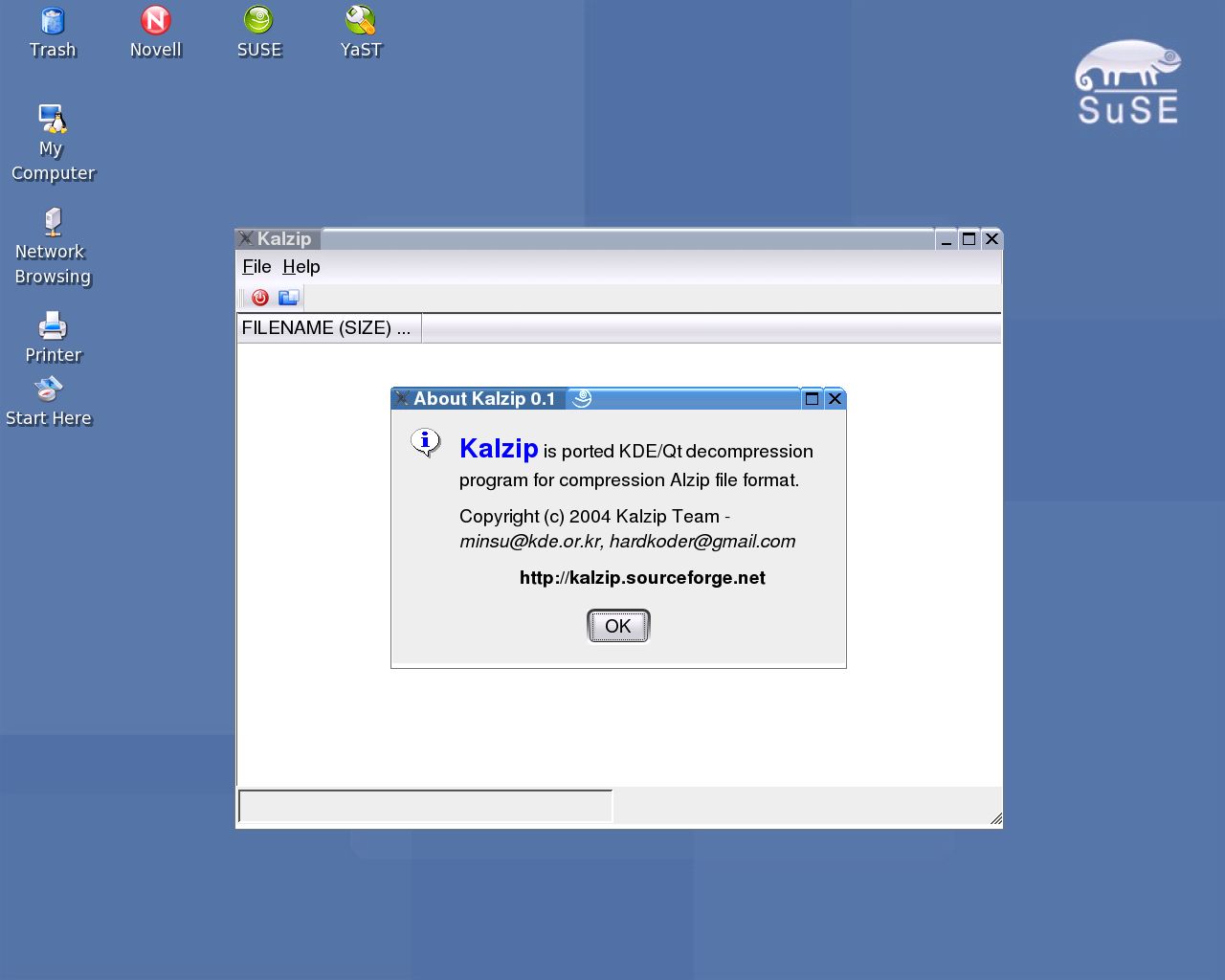Open the Help menu

tap(301, 267)
